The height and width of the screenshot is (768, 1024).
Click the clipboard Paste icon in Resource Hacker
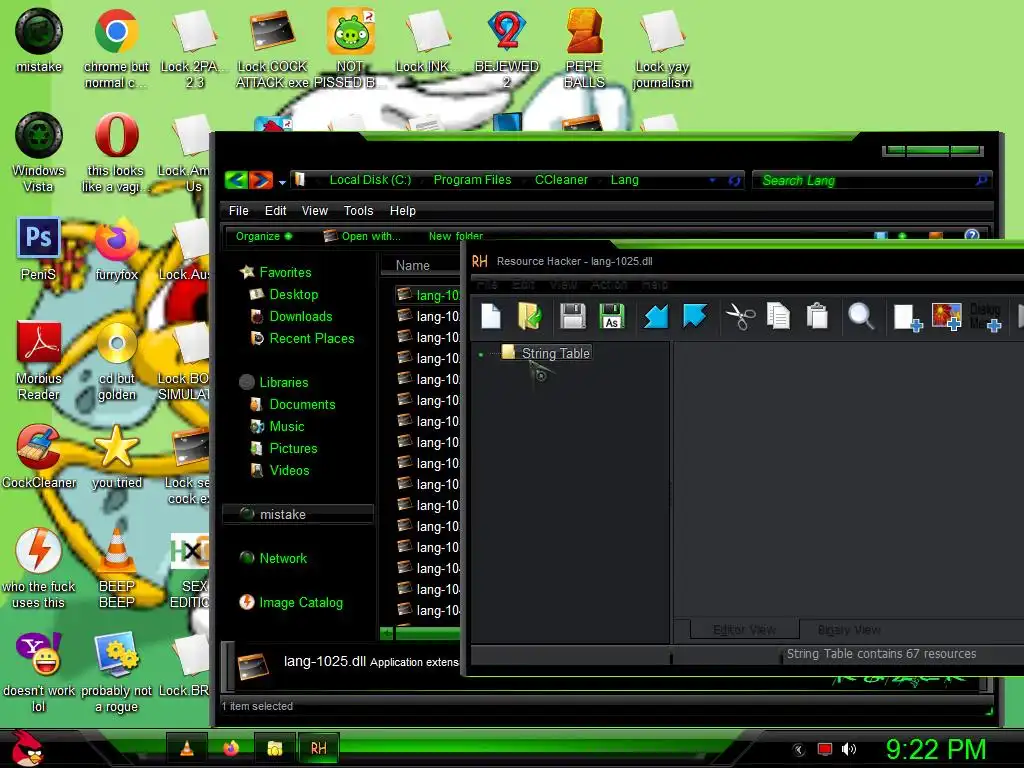(x=817, y=317)
